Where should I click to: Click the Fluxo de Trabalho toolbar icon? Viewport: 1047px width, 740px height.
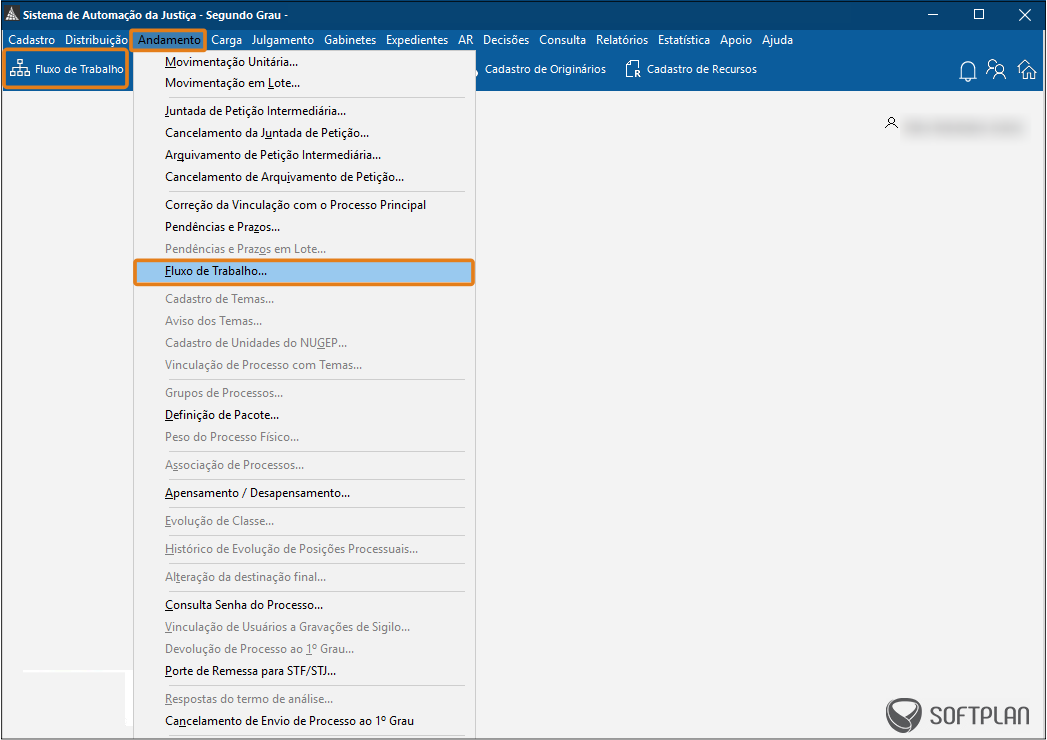tap(20, 69)
